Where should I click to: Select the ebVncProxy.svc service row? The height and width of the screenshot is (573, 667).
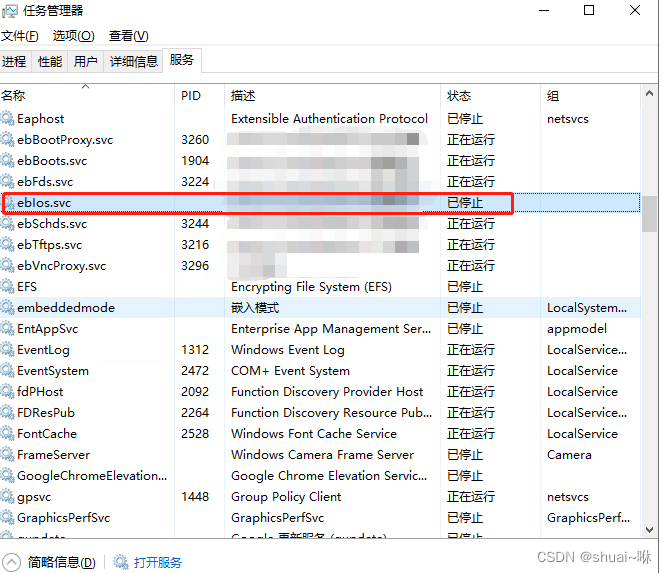61,266
